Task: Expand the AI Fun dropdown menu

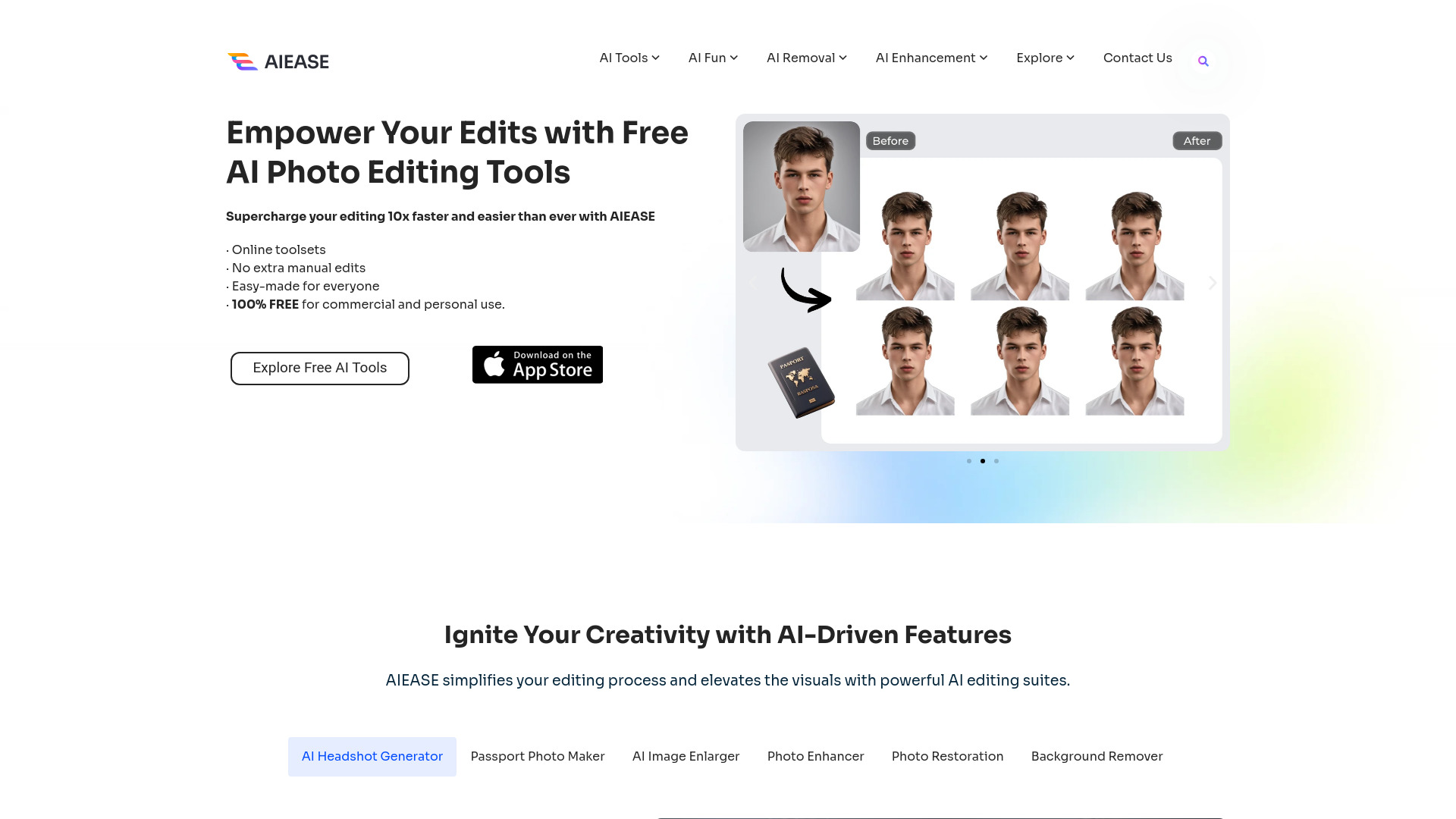Action: click(x=711, y=58)
